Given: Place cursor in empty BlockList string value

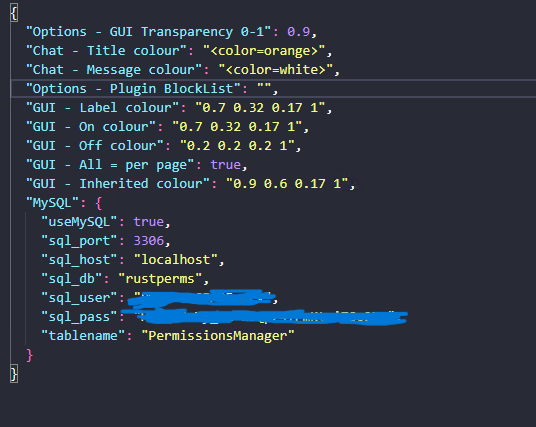Looking at the screenshot, I should 264,88.
